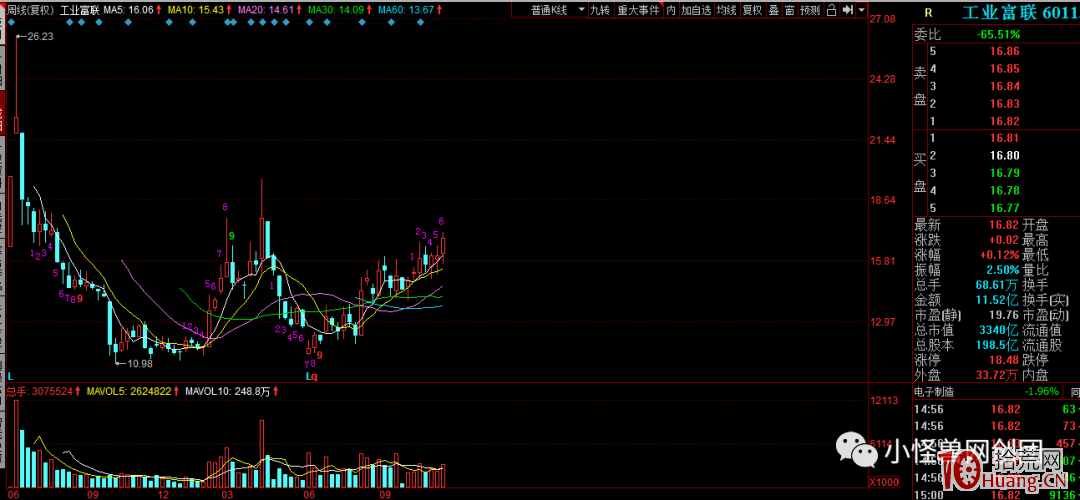Select buy level 1 price 16.81

coord(1004,138)
